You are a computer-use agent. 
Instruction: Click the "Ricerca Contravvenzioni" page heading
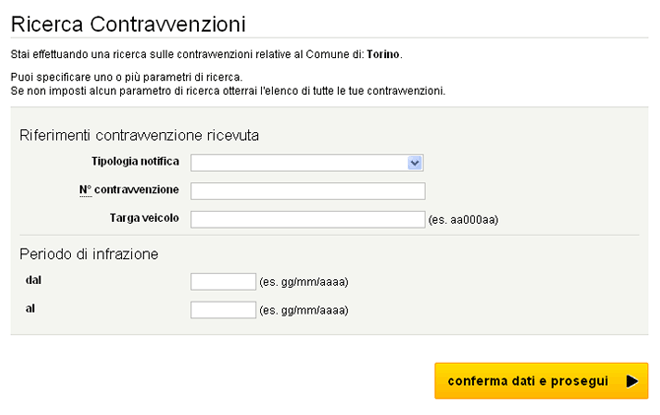point(128,22)
